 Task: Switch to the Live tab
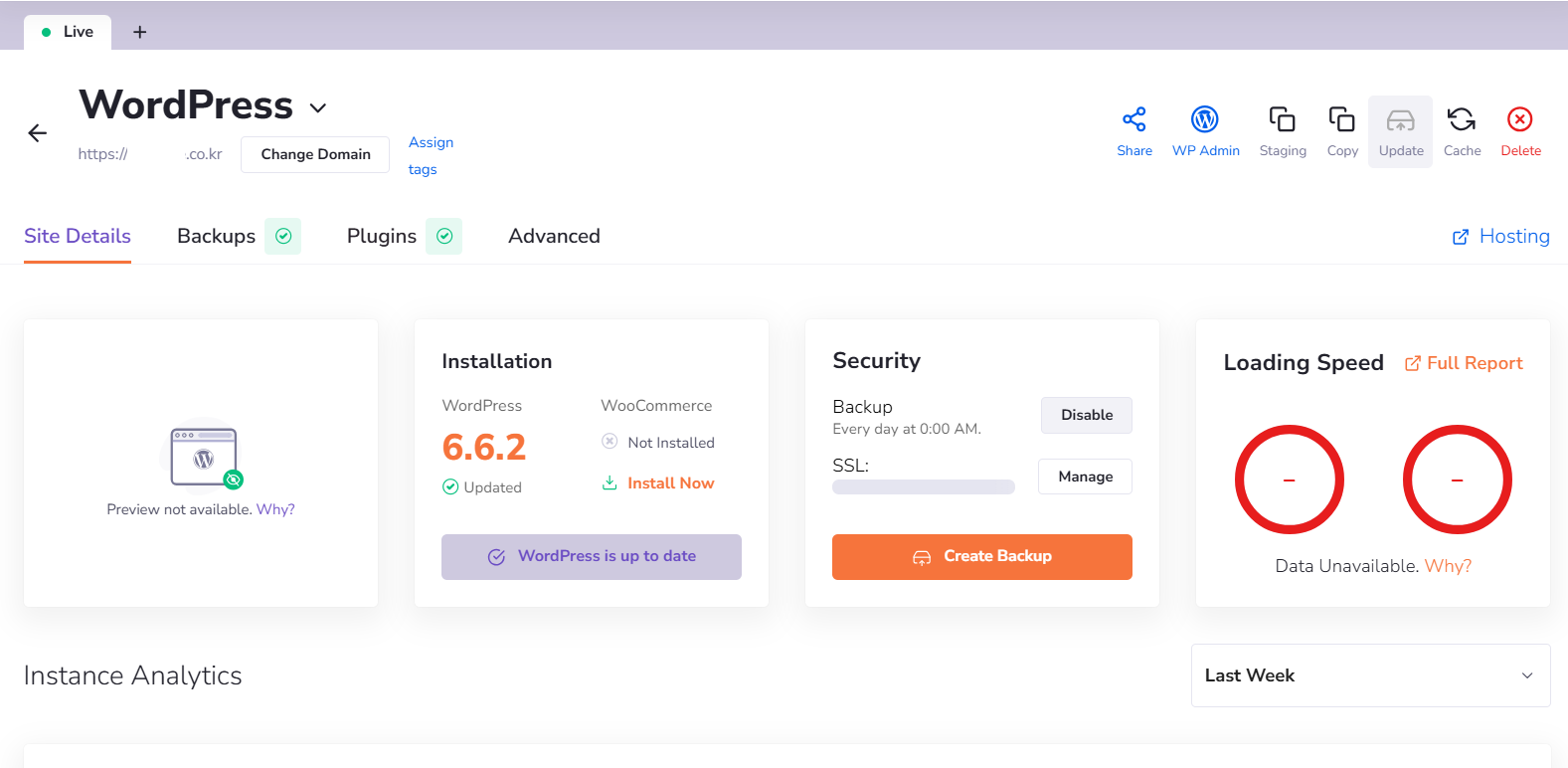point(68,32)
